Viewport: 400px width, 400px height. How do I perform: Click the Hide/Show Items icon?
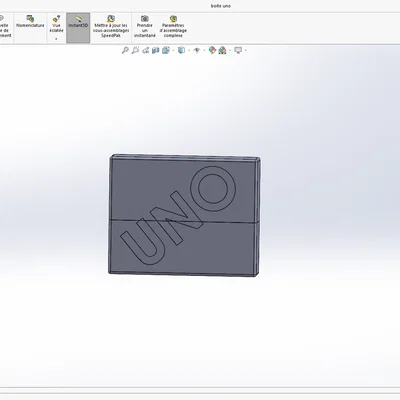(197, 50)
